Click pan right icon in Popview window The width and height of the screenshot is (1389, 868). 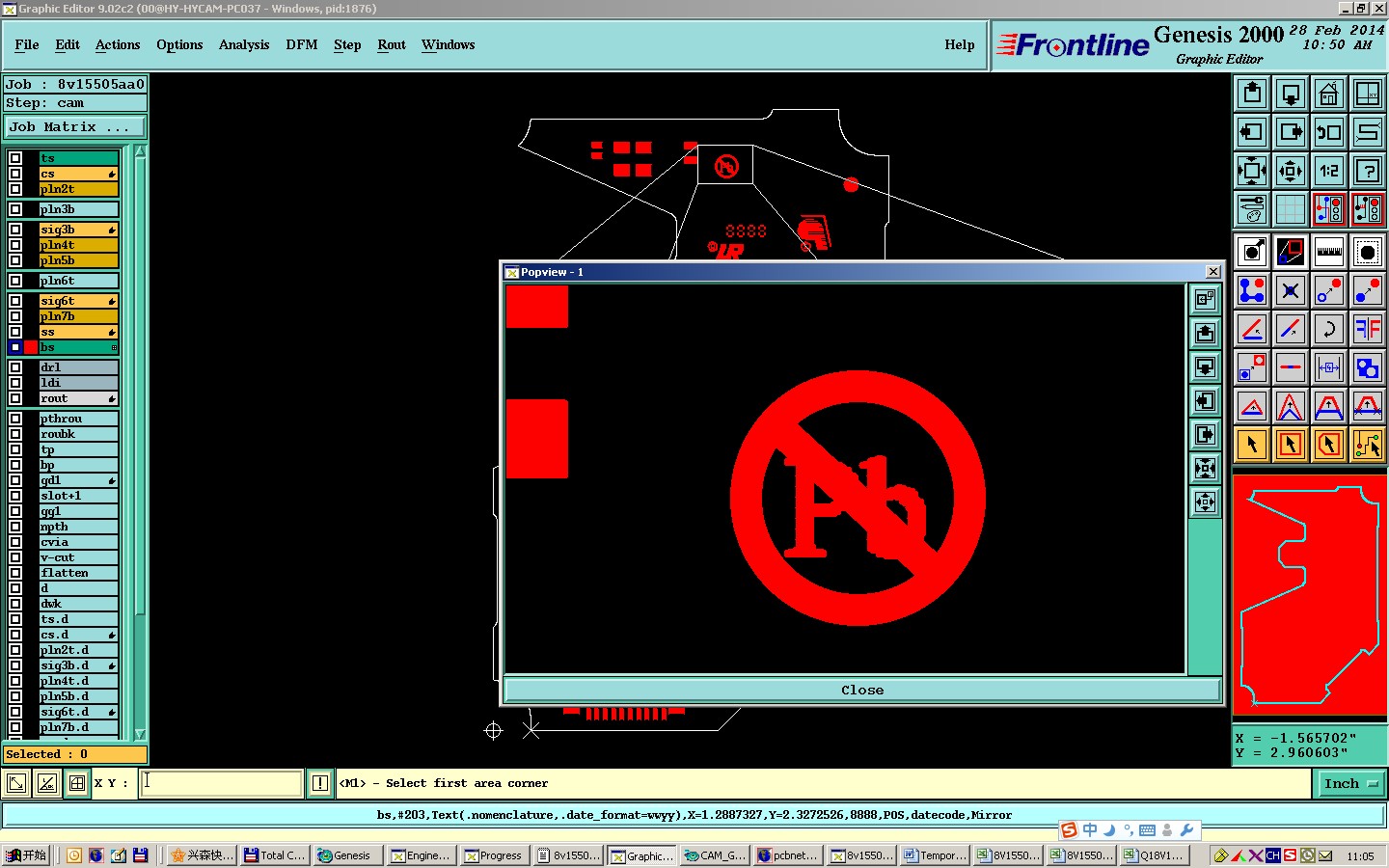point(1206,434)
